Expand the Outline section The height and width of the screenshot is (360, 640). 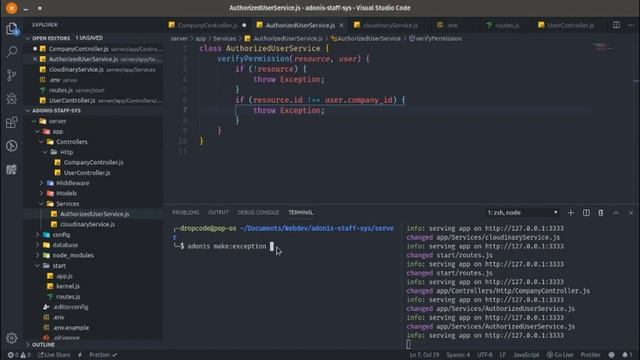(x=28, y=345)
